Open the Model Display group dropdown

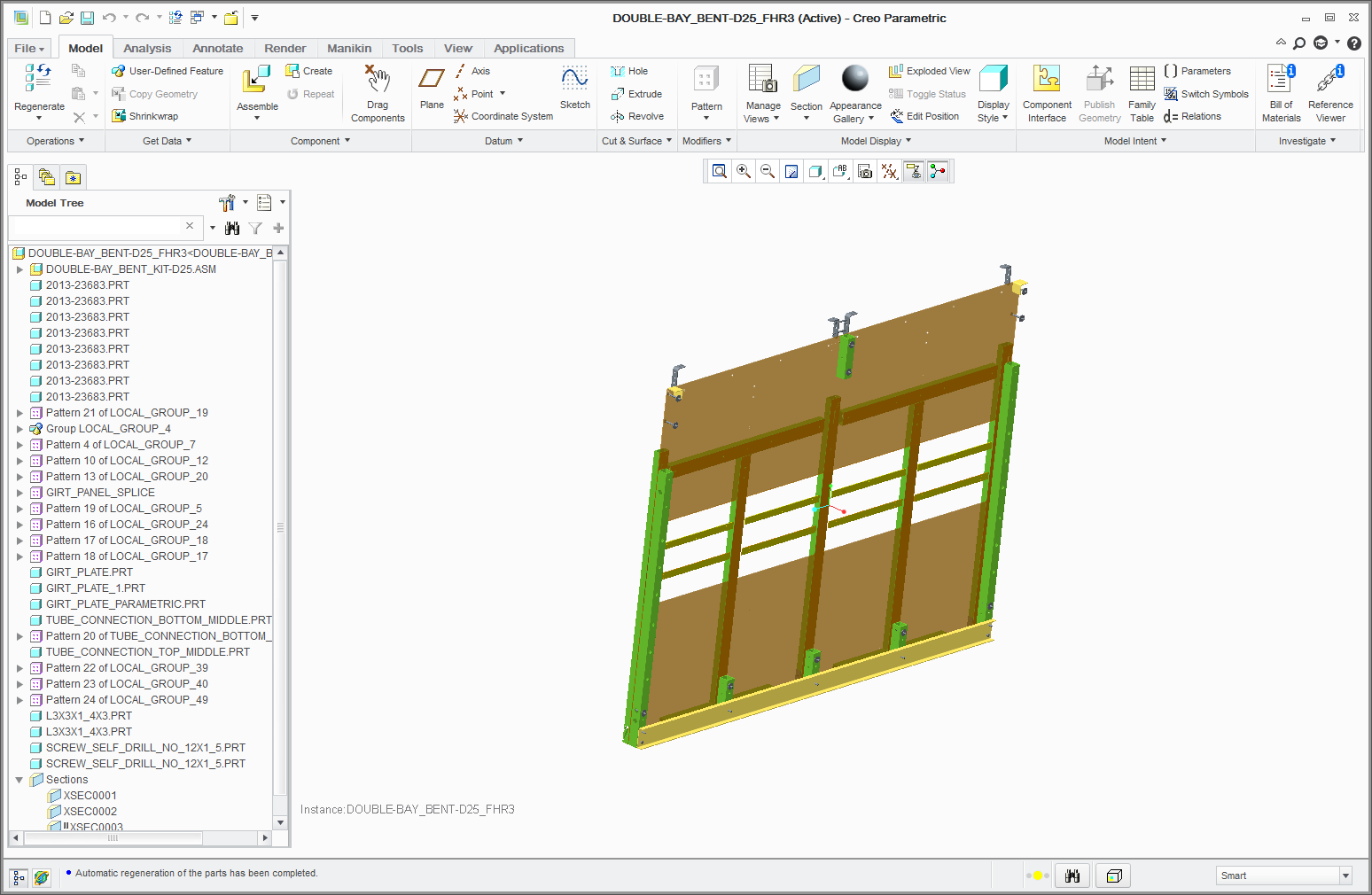click(876, 141)
